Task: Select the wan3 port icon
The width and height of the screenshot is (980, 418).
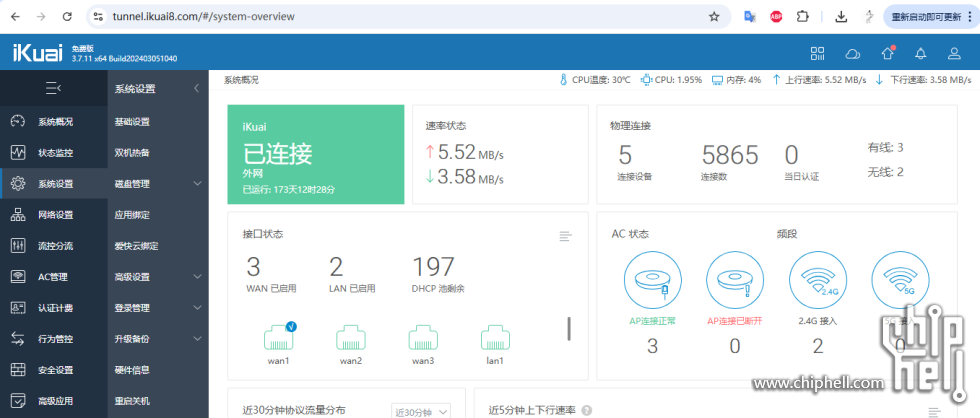Action: 423,337
